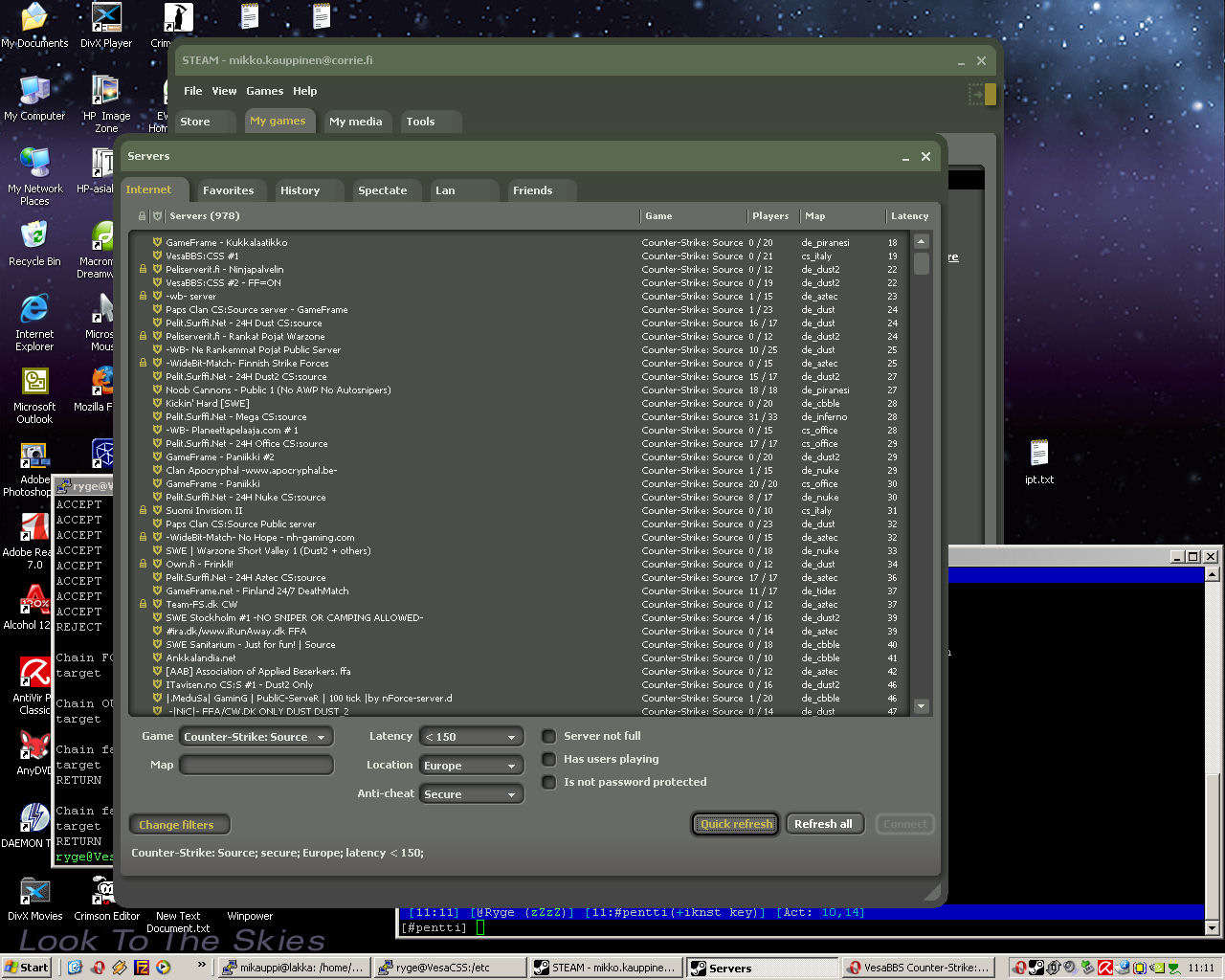
Task: Sort server list by Latency column
Action: coord(909,216)
